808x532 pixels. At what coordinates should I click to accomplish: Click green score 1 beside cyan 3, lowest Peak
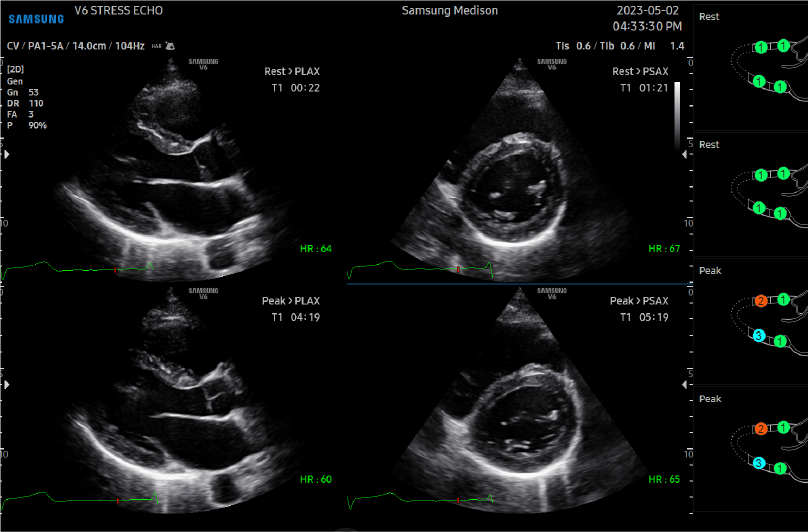pos(780,469)
